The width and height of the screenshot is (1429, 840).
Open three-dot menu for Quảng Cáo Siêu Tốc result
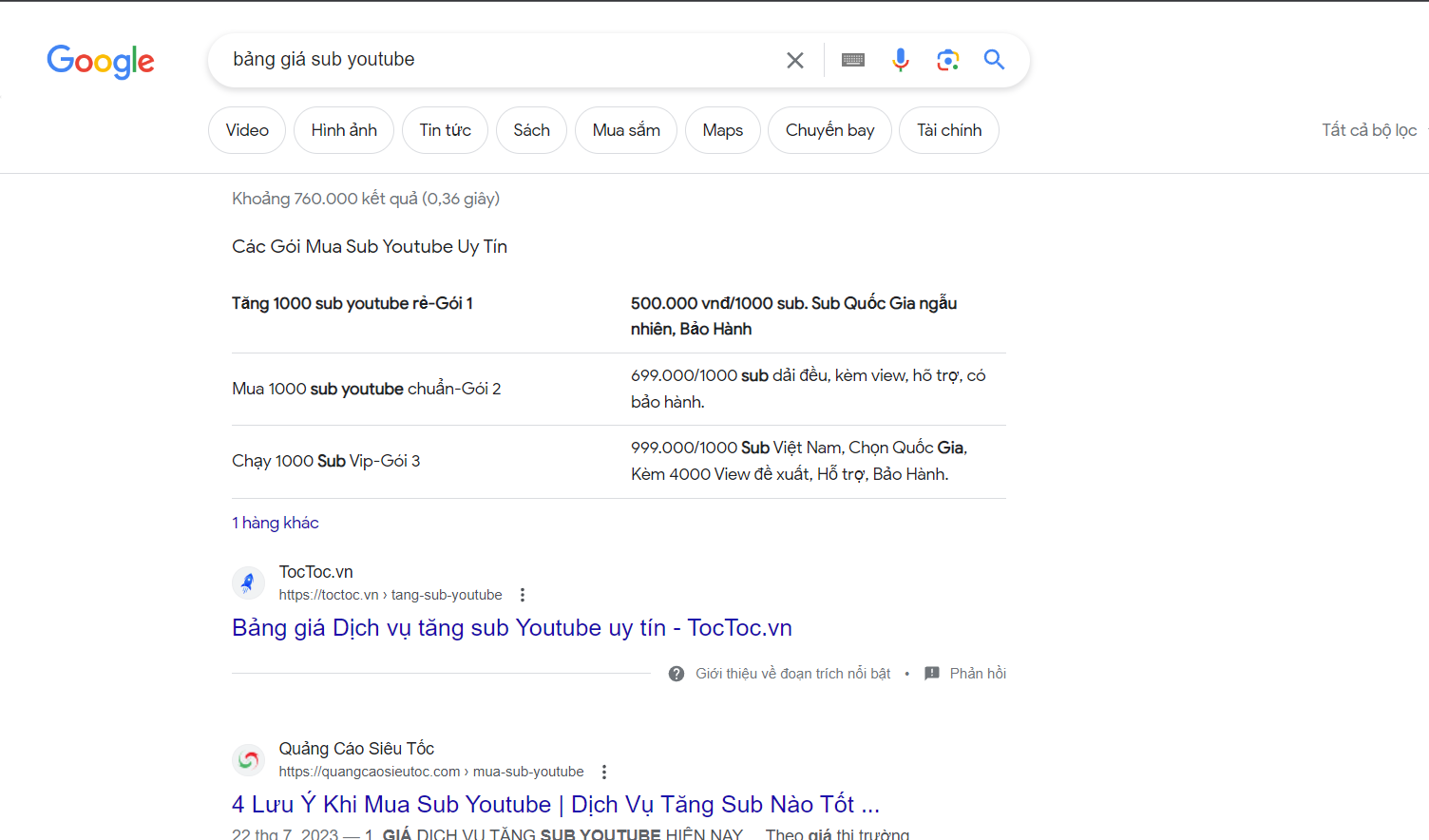604,772
